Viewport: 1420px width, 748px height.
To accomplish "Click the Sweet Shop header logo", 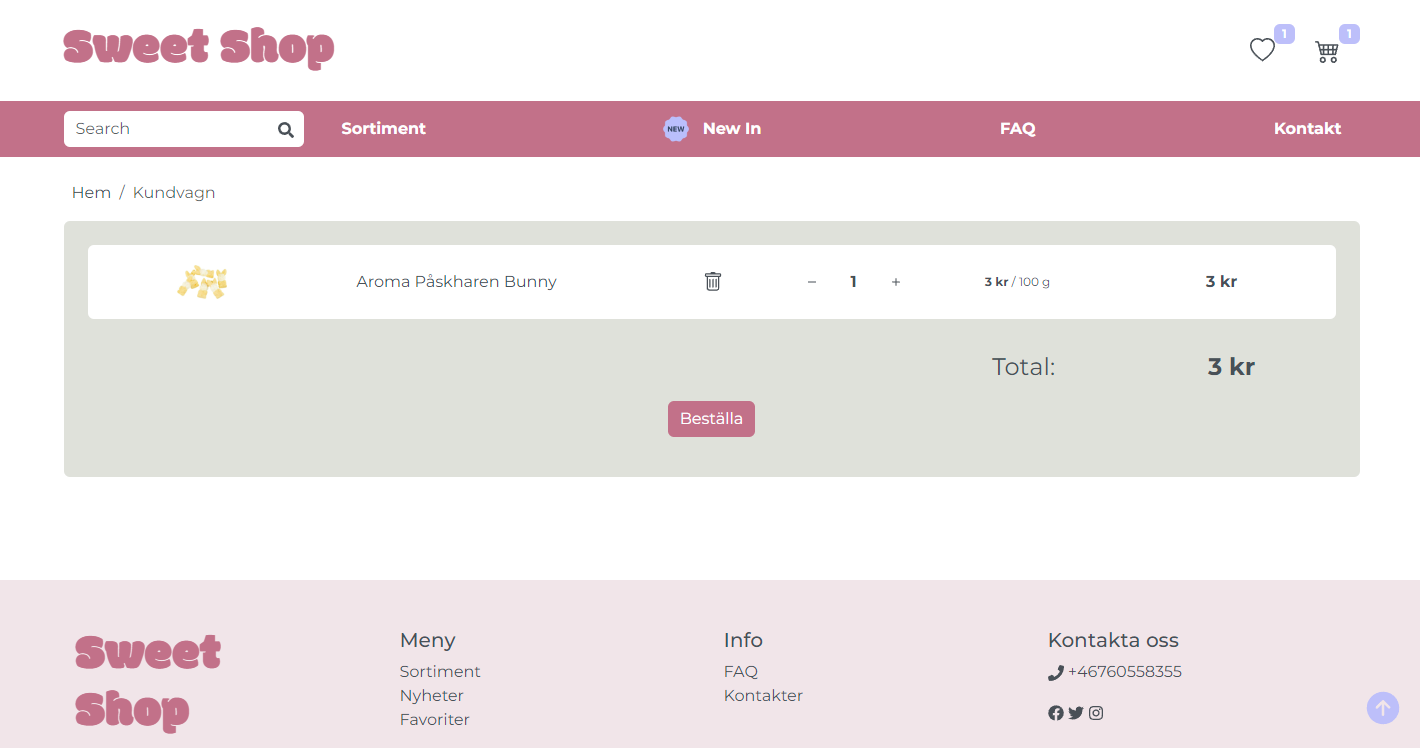I will coord(199,47).
